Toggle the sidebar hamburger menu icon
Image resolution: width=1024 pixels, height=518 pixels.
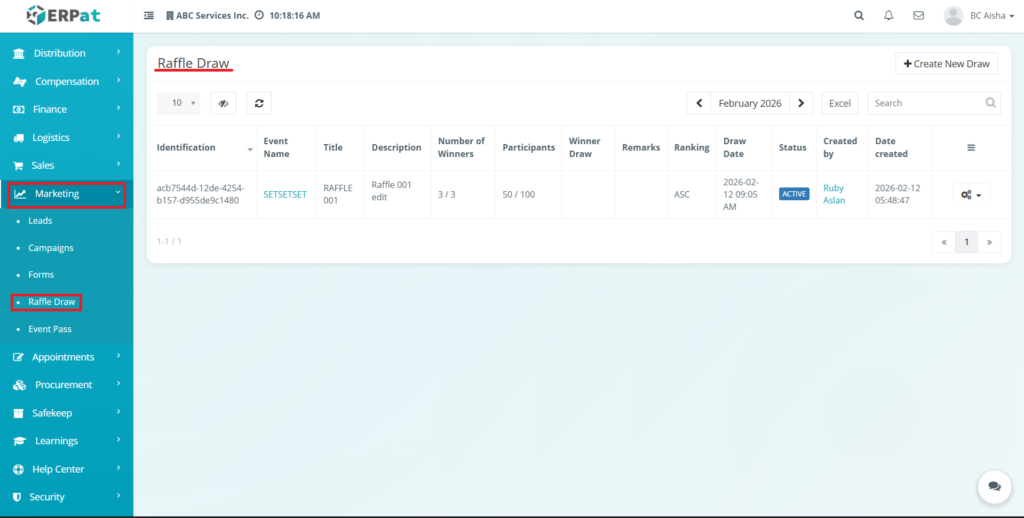(x=149, y=16)
